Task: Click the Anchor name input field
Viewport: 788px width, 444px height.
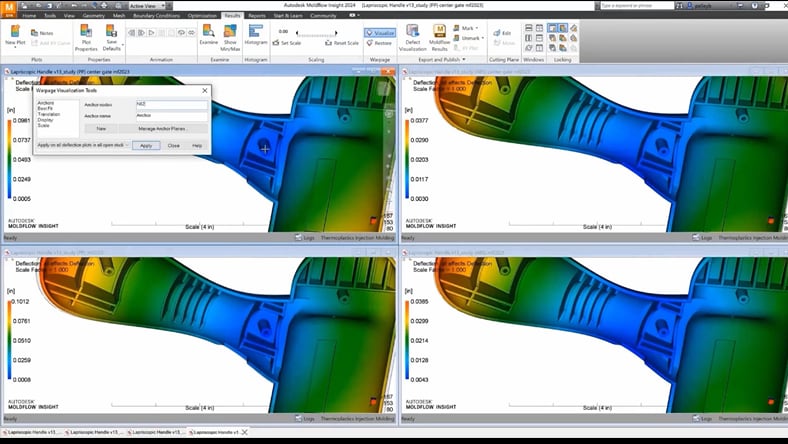Action: [172, 116]
